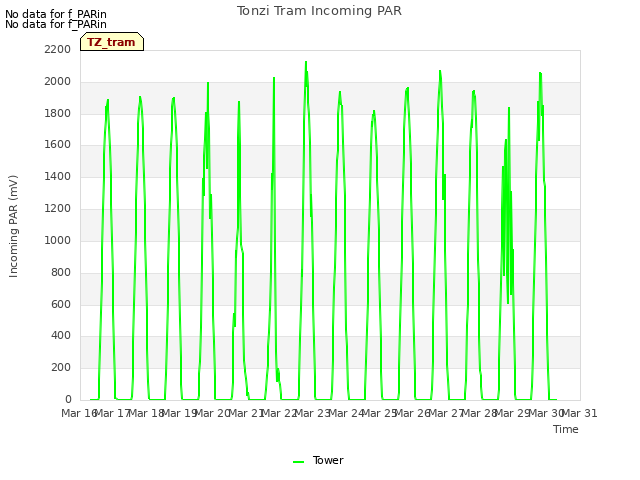
Task: Click the Mar 20 x-axis label
Action: click(212, 413)
